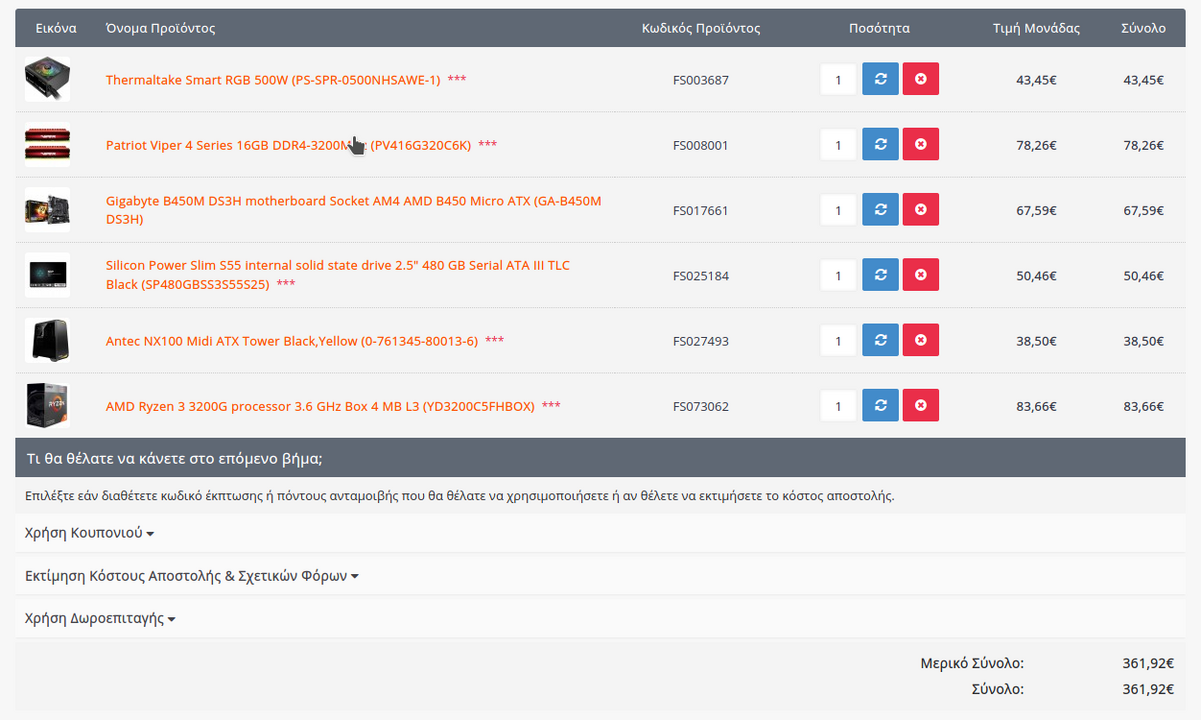Open Thermaltake power supply product image
This screenshot has width=1201, height=720.
tap(47, 79)
